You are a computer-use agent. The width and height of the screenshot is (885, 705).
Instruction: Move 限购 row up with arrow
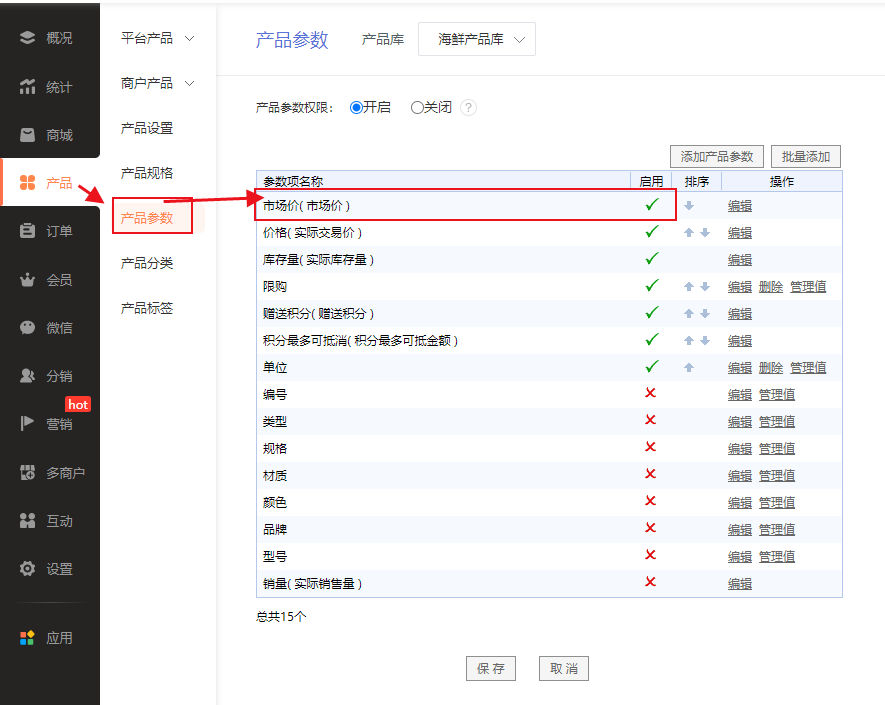pyautogui.click(x=689, y=287)
